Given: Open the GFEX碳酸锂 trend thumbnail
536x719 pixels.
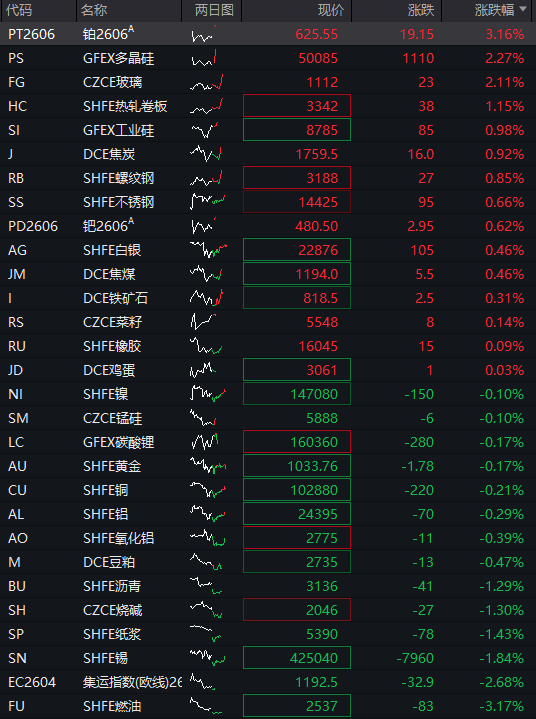Looking at the screenshot, I should (204, 442).
